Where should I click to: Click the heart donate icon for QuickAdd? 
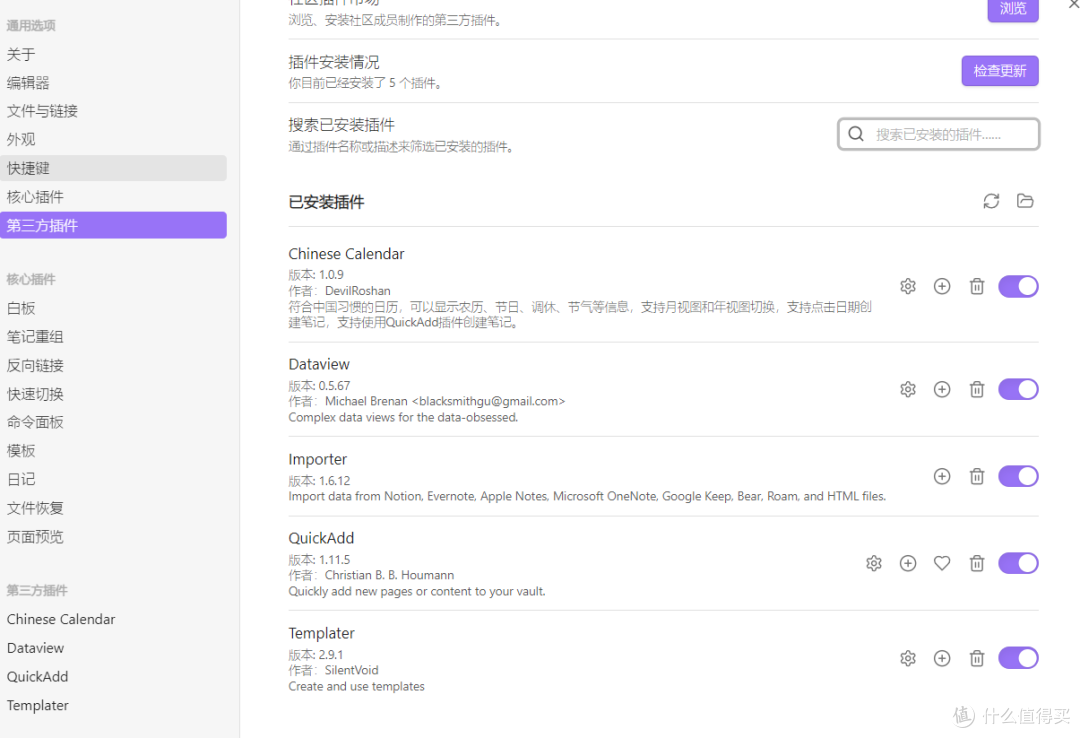[942, 563]
